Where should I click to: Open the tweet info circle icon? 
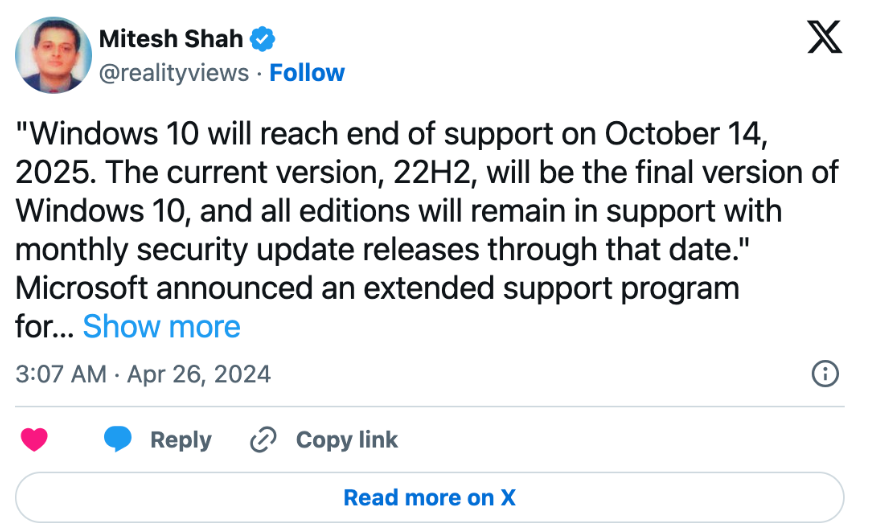pos(824,374)
